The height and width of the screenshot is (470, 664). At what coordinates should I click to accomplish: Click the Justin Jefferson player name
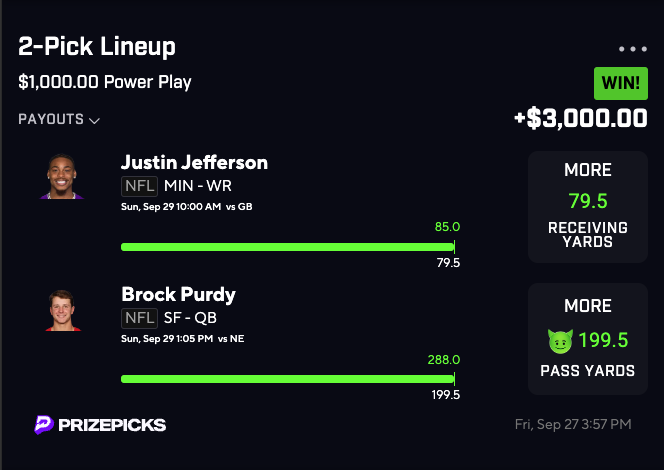[194, 162]
